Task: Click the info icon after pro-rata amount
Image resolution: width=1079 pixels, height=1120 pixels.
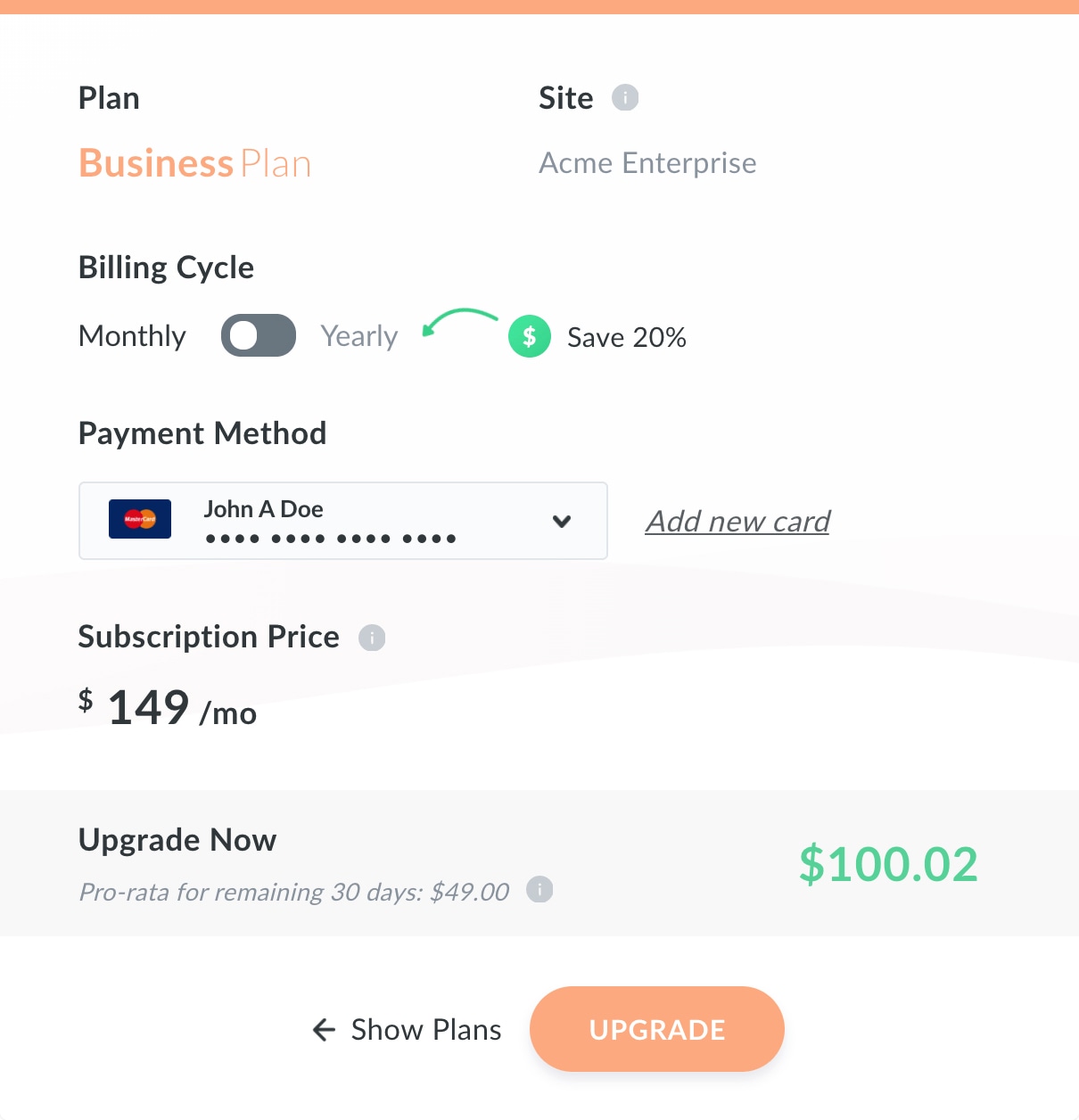Action: point(539,889)
